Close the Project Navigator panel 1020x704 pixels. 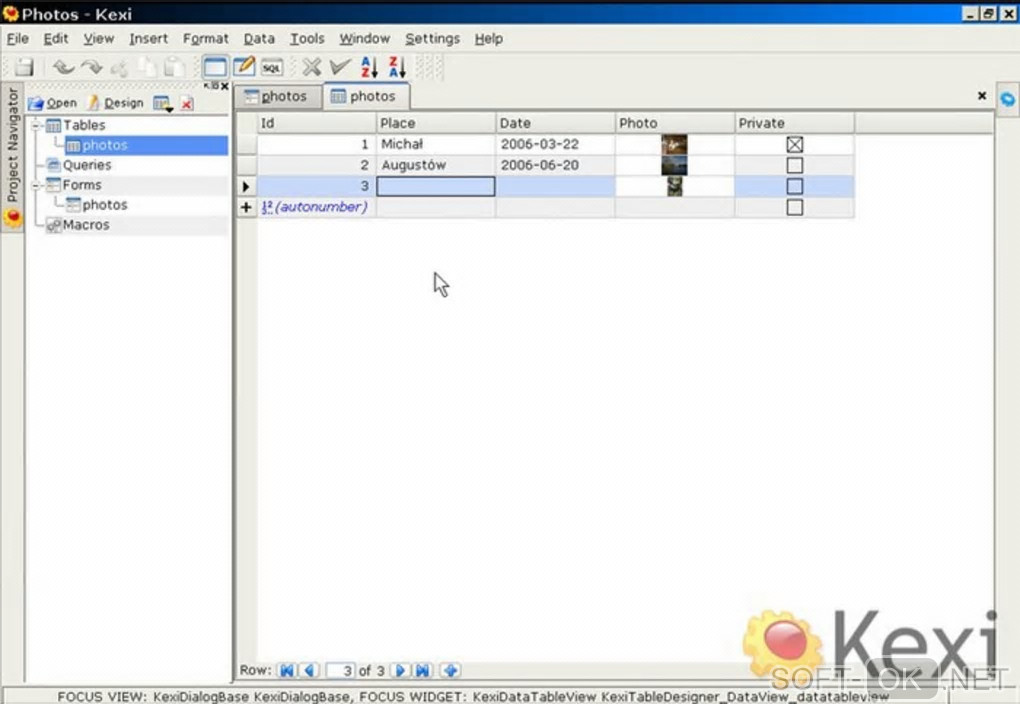tap(225, 86)
